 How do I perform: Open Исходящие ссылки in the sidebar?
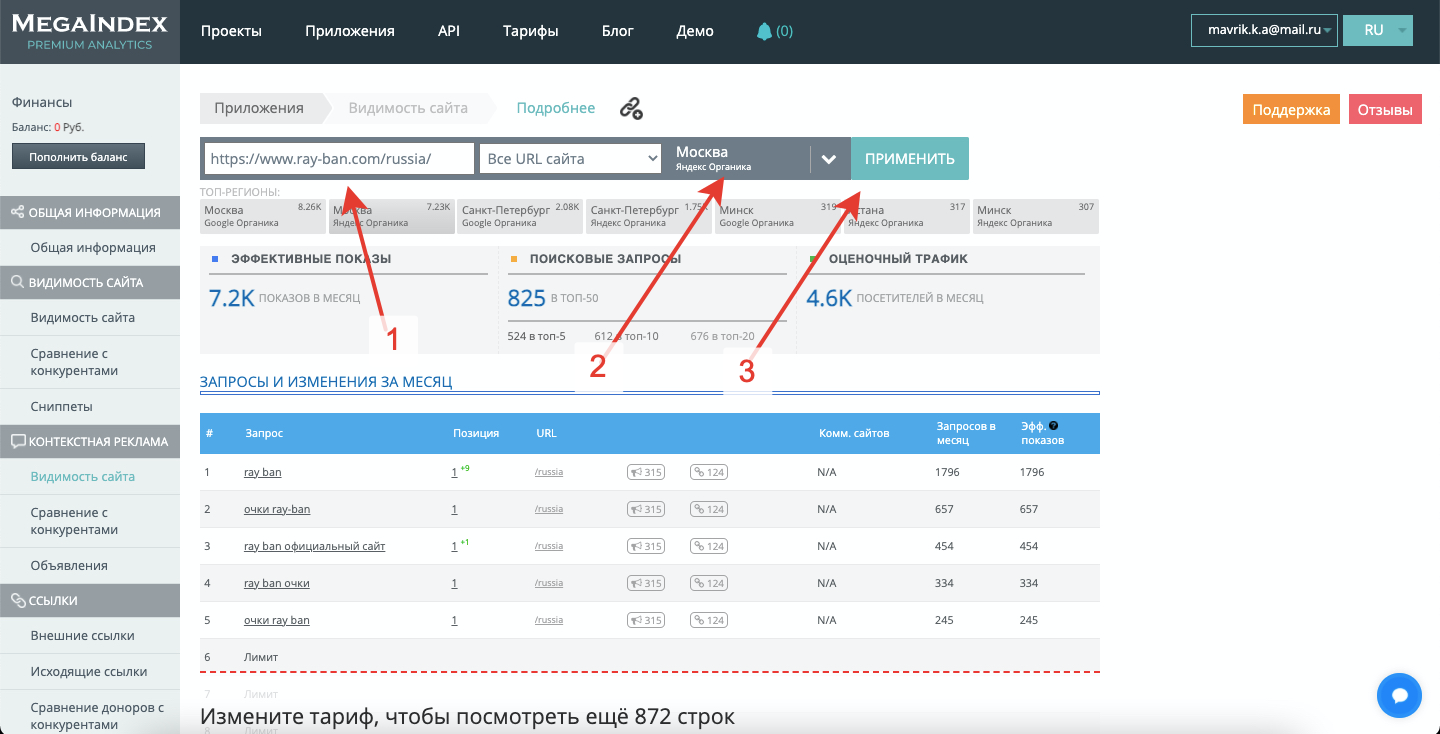[x=89, y=671]
